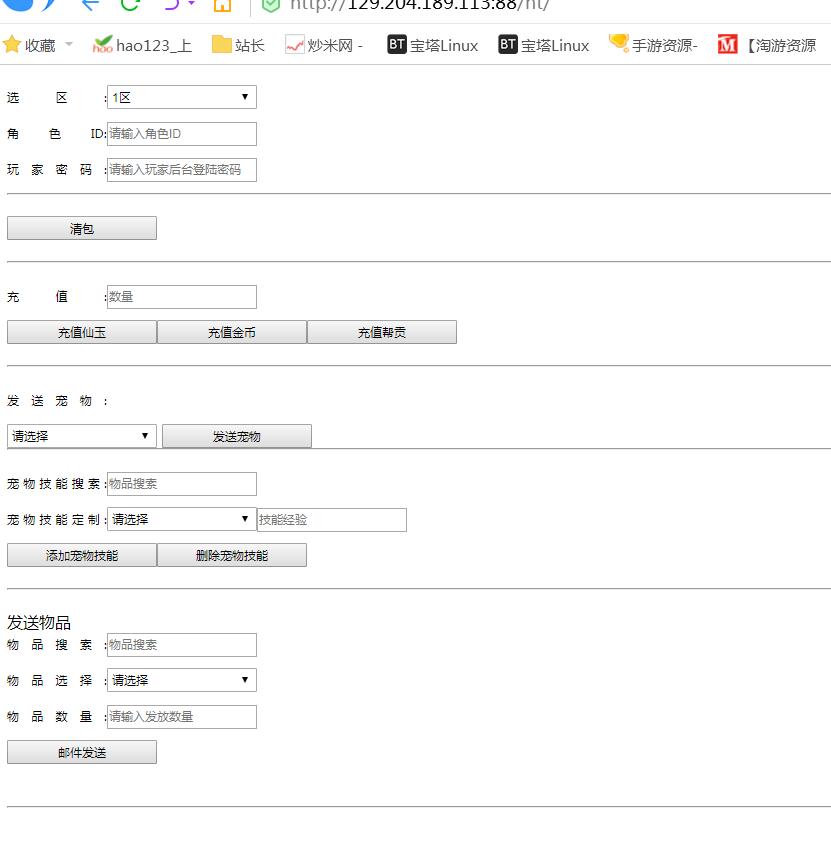Click the home page icon
831x849 pixels.
click(222, 5)
